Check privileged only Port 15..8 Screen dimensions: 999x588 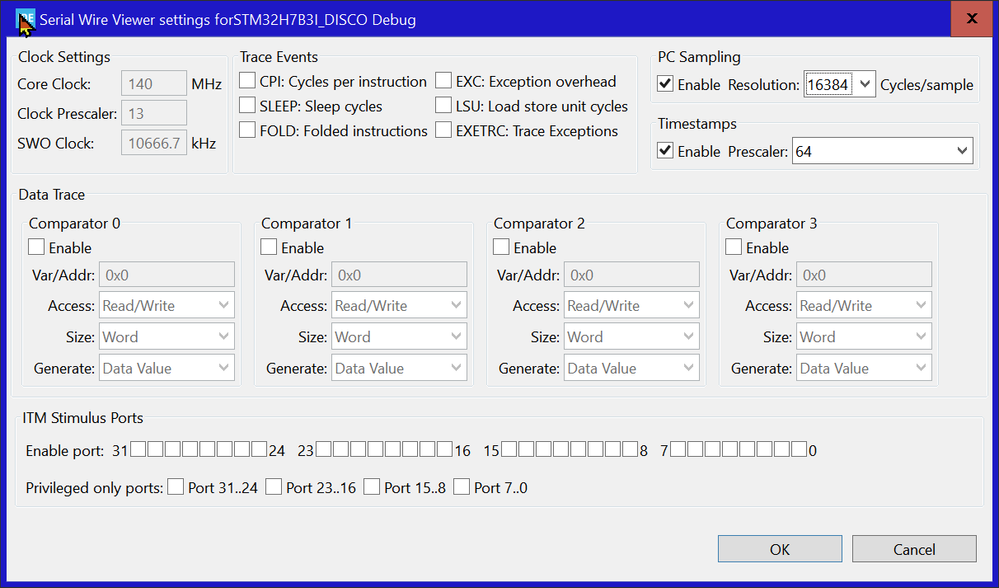click(372, 487)
